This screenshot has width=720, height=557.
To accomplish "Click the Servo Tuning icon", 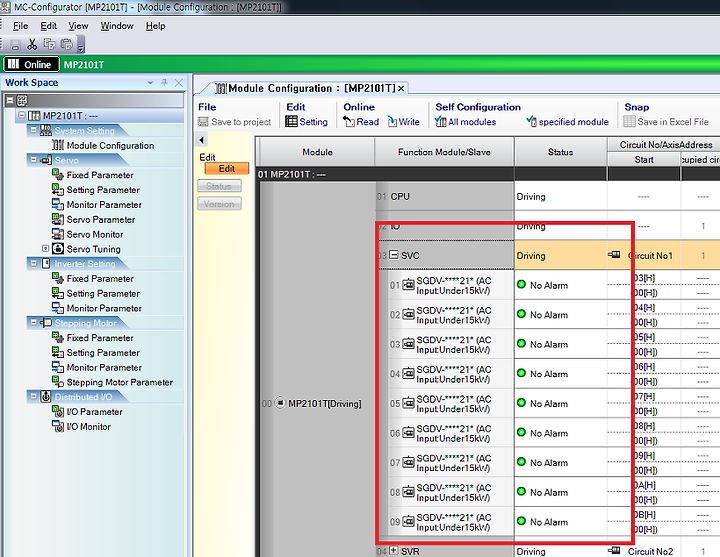I will [57, 248].
